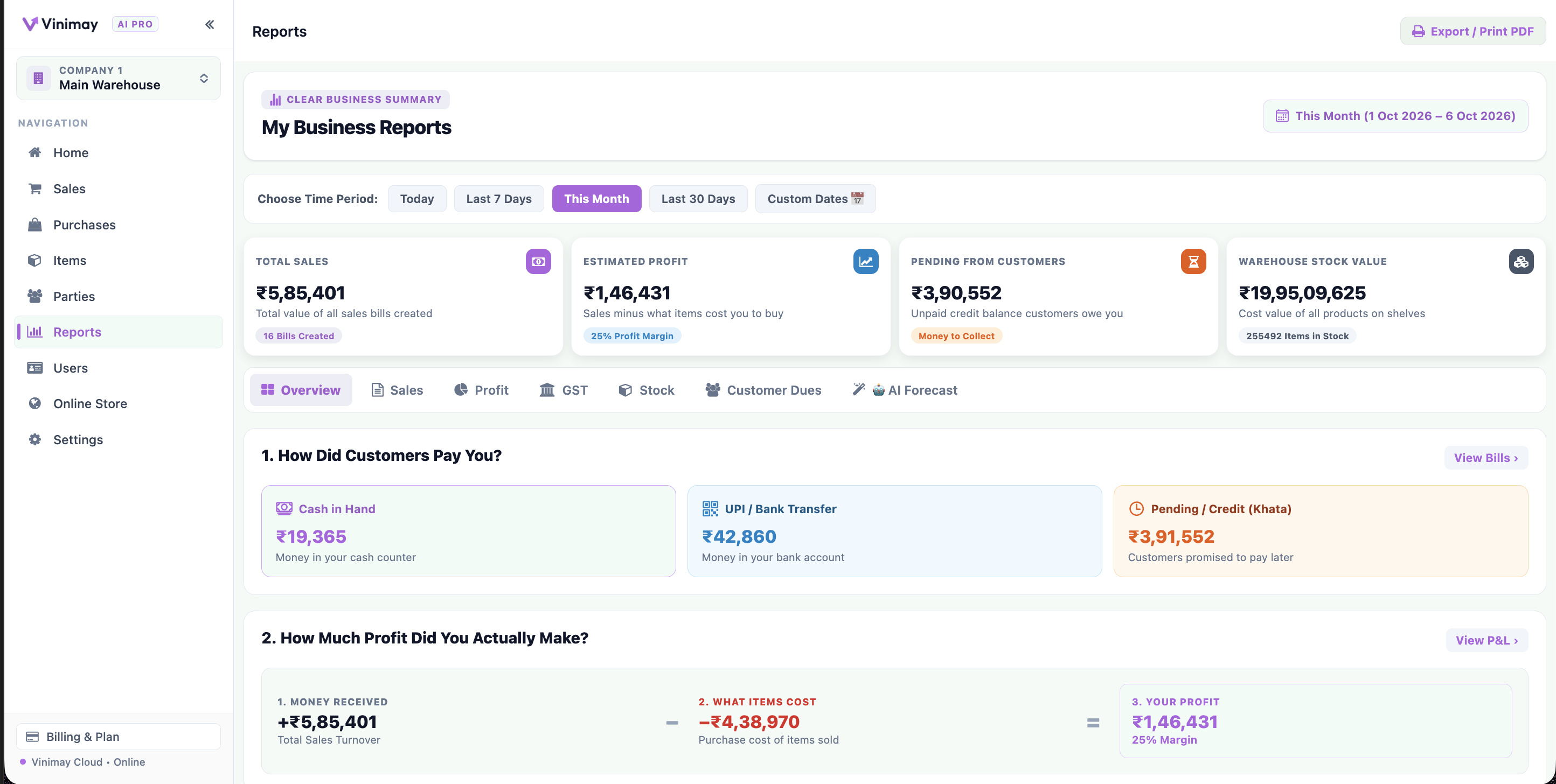Click the 255492 Items in Stock badge

tap(1297, 335)
